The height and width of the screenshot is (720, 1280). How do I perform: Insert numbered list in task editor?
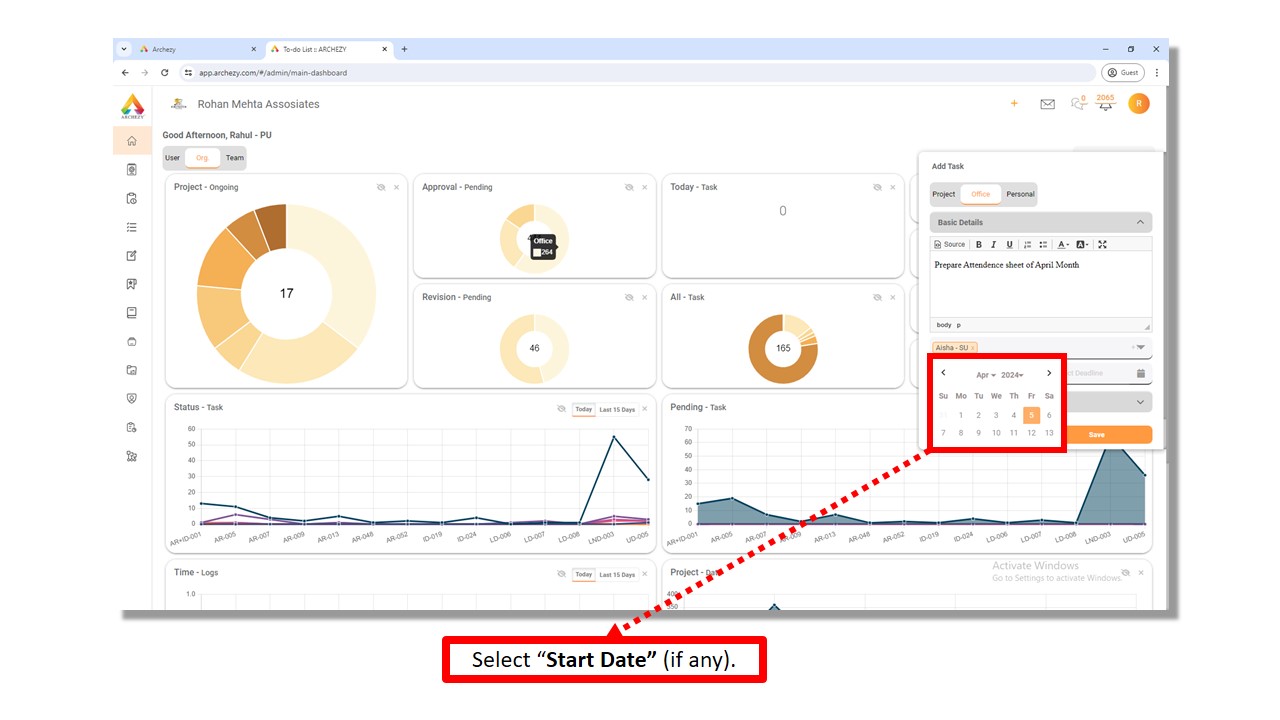1028,244
